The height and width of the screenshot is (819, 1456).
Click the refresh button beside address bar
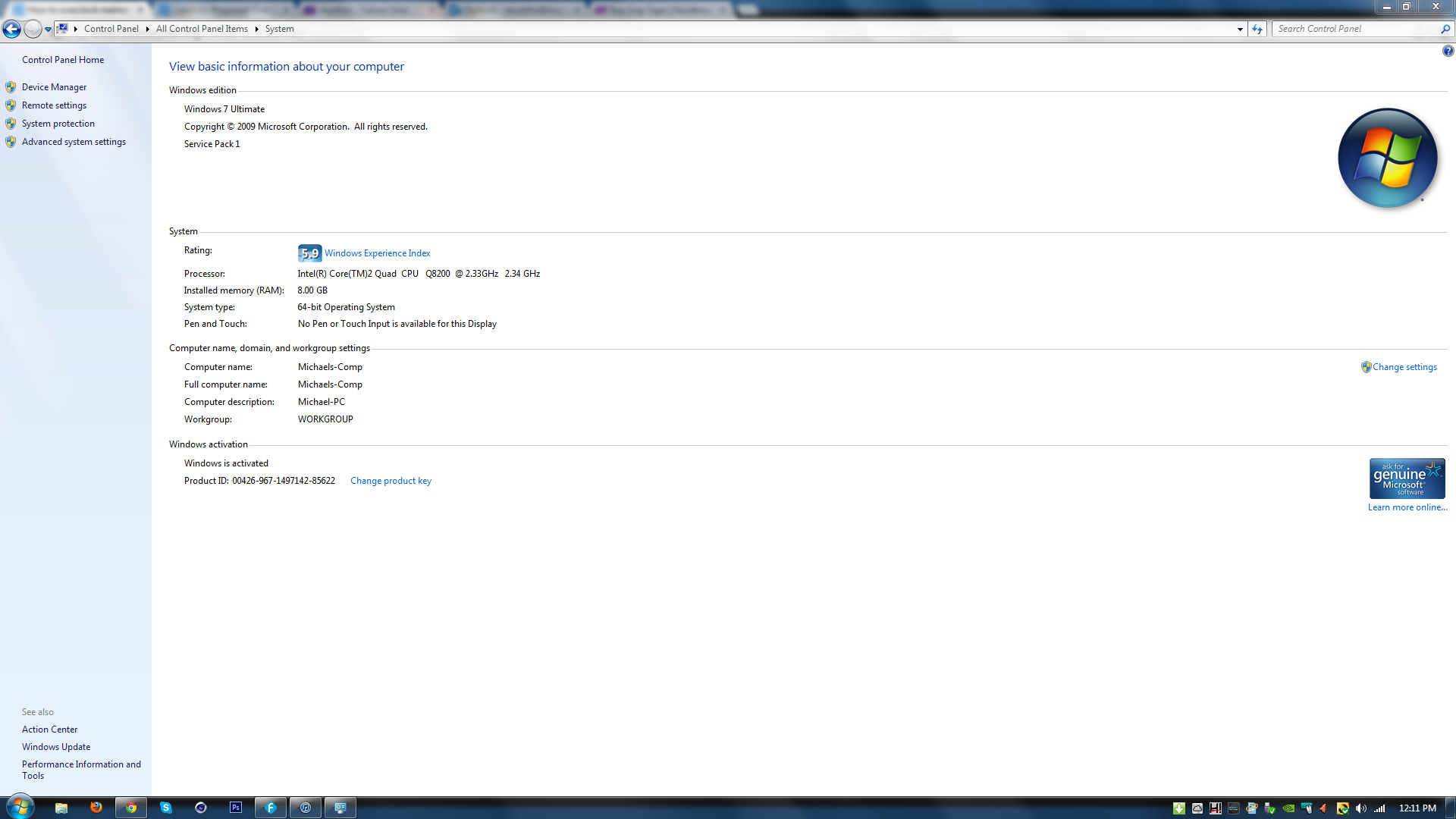click(x=1257, y=29)
